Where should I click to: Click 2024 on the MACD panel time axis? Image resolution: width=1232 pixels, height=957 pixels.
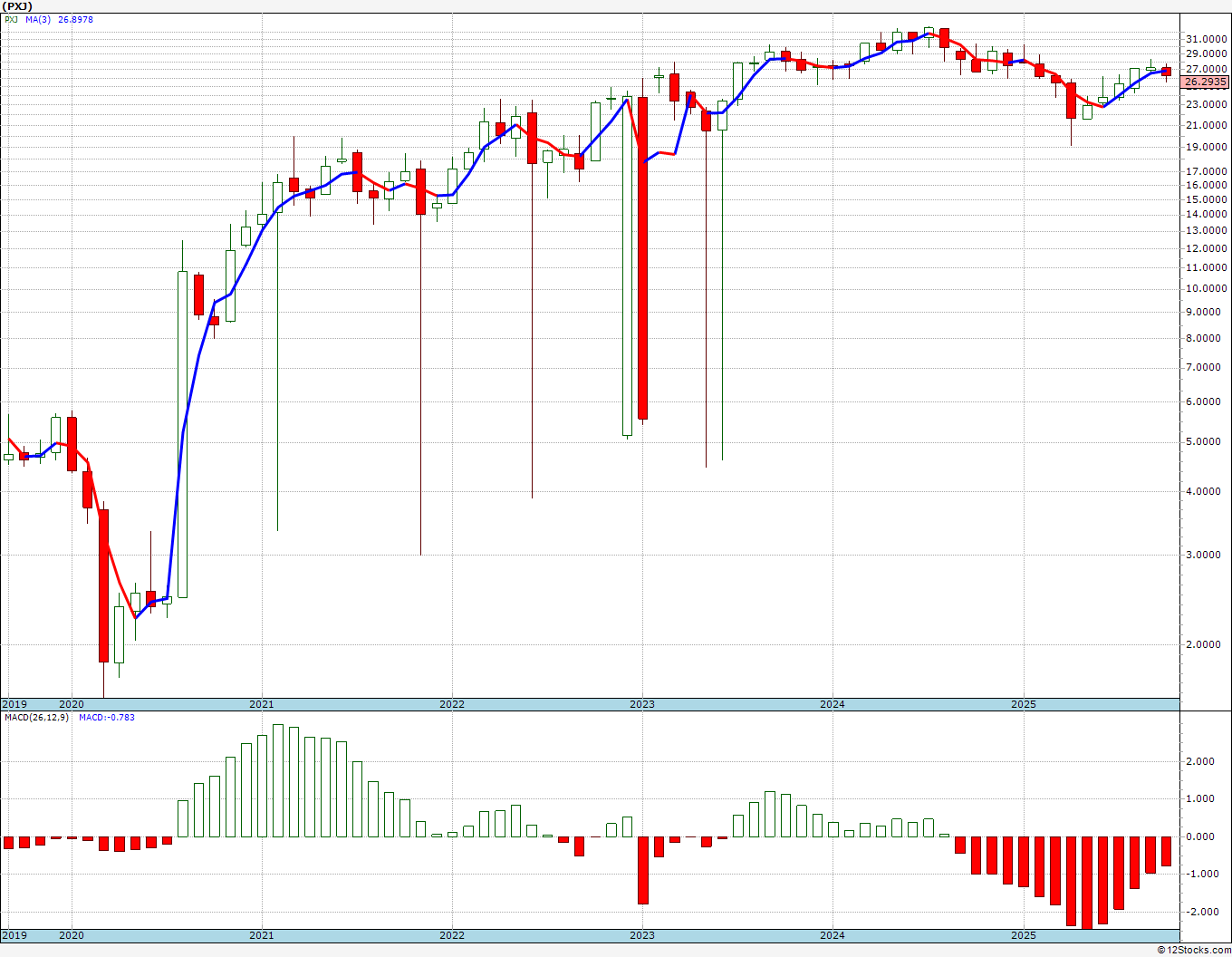click(833, 935)
